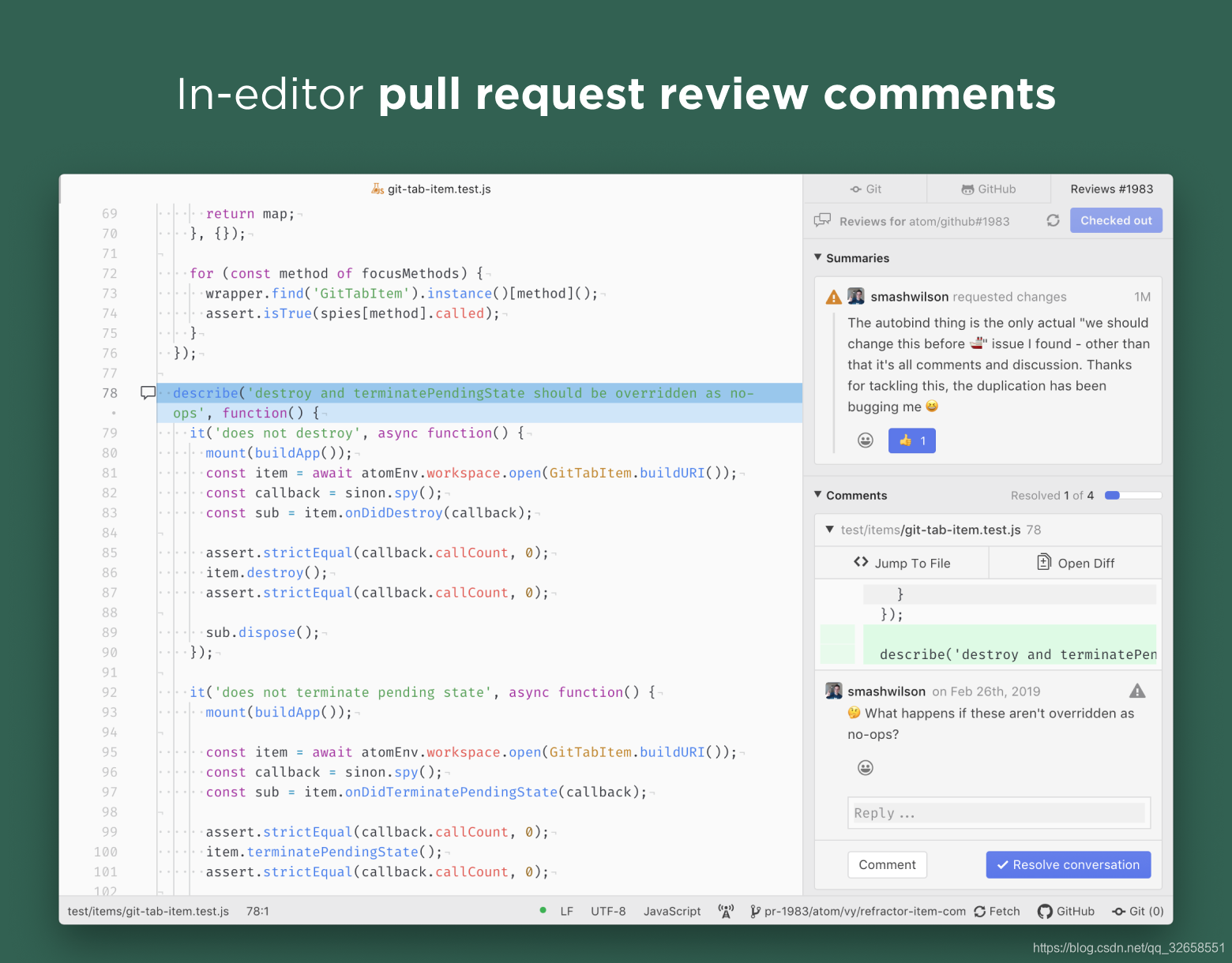Click the comment bubble icon at line 78
The height and width of the screenshot is (963, 1232).
(x=148, y=392)
